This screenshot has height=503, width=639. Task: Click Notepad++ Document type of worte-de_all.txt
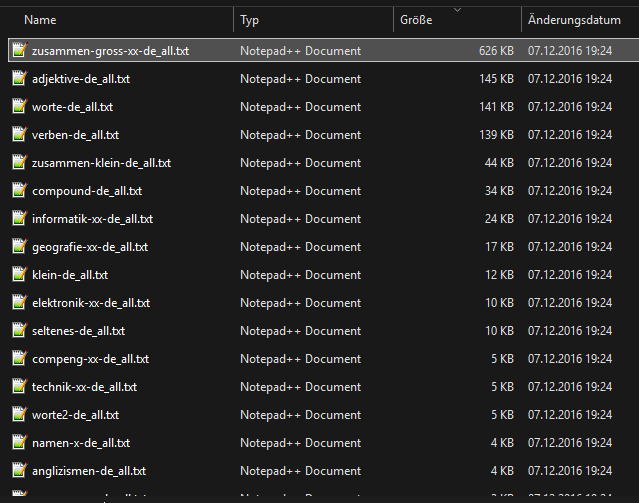[300, 107]
